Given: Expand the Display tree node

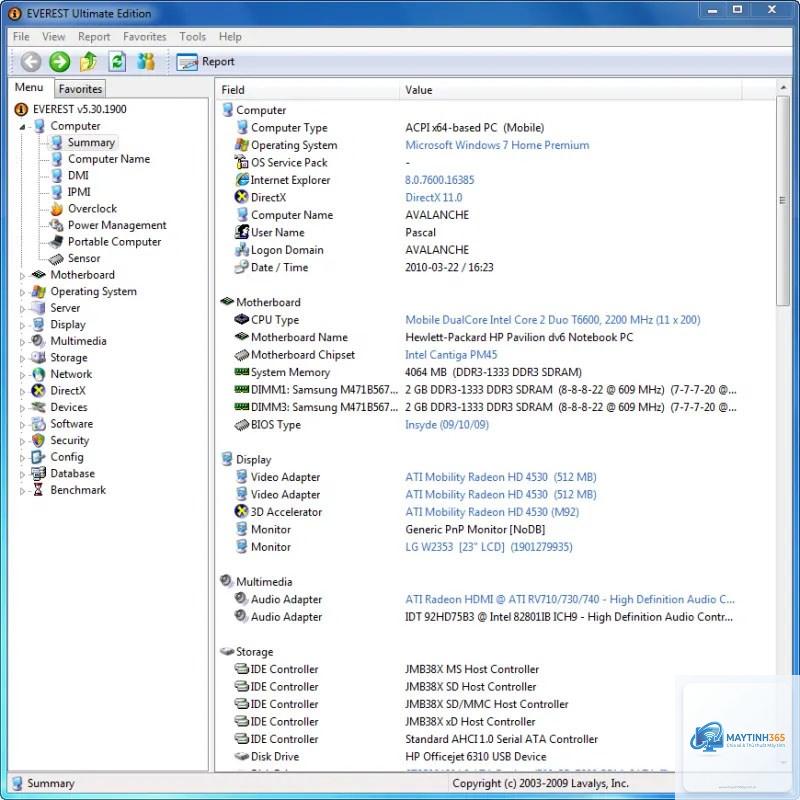Looking at the screenshot, I should 22,326.
